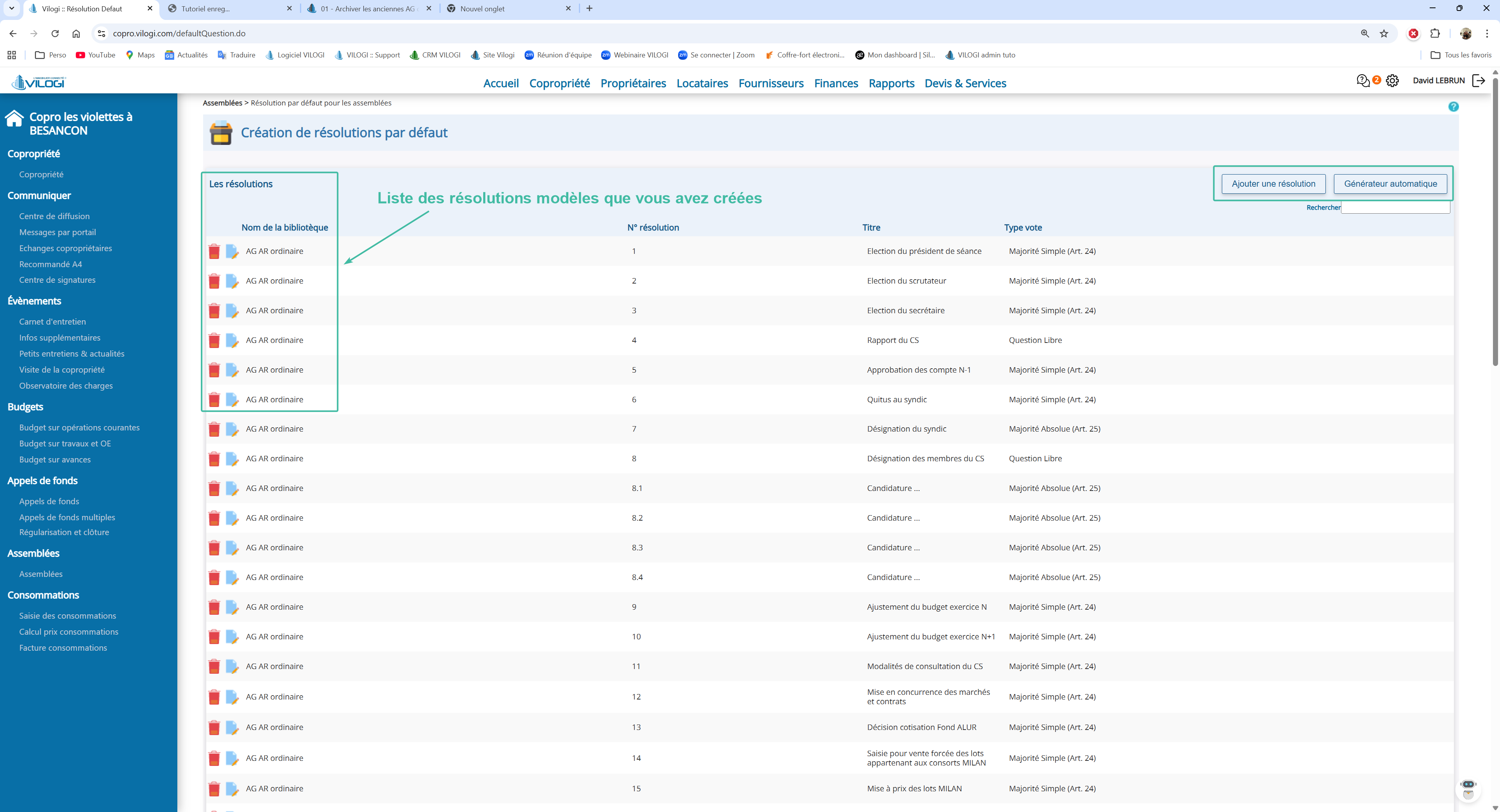Edit resolution 10 Ajustement du budget exercice N+1

point(232,637)
